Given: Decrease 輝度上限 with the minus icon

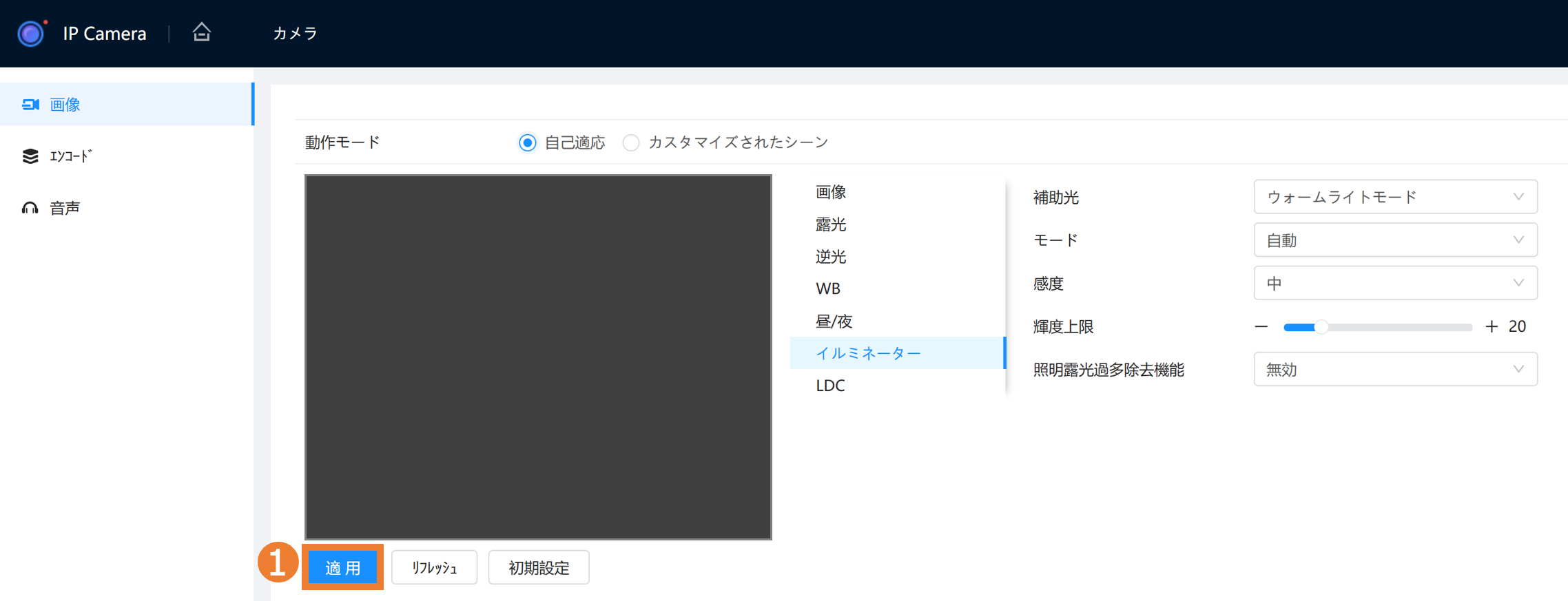Looking at the screenshot, I should click(x=1261, y=327).
